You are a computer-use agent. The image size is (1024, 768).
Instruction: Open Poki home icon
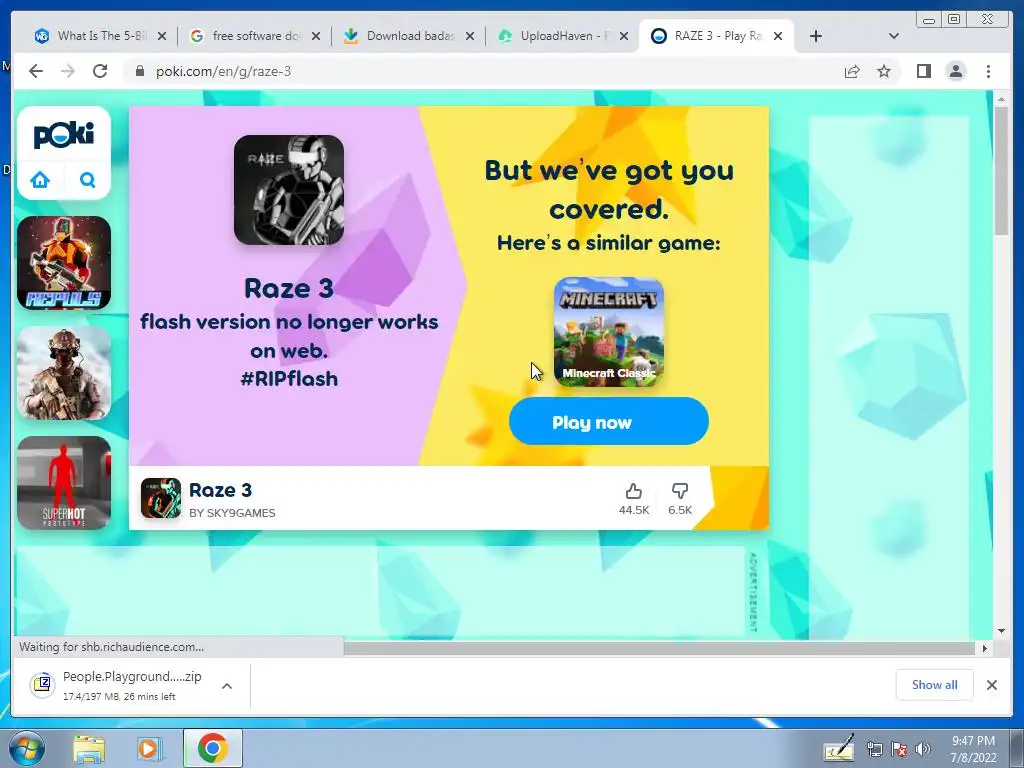pos(40,180)
